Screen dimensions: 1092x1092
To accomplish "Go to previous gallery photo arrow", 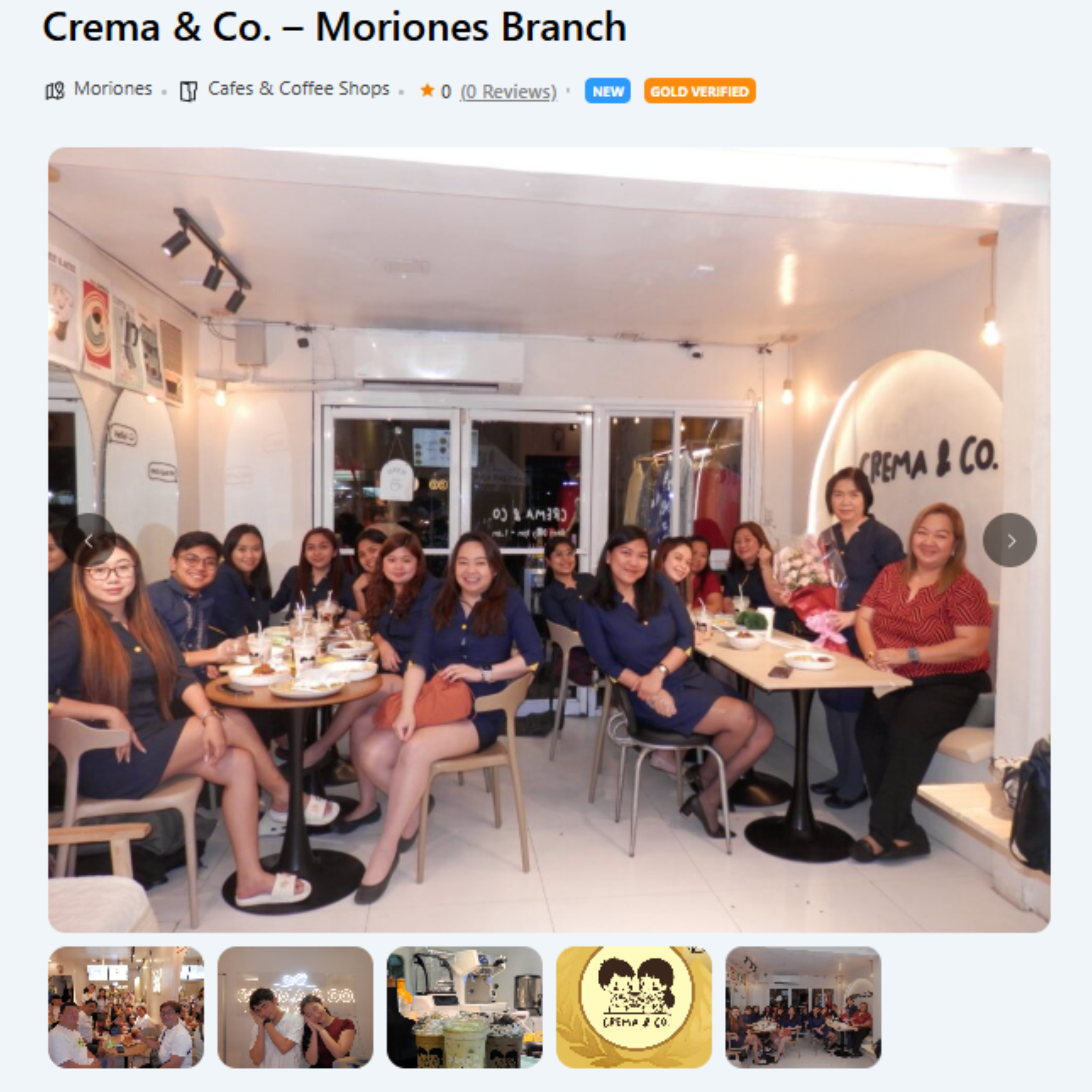I will tap(89, 540).
